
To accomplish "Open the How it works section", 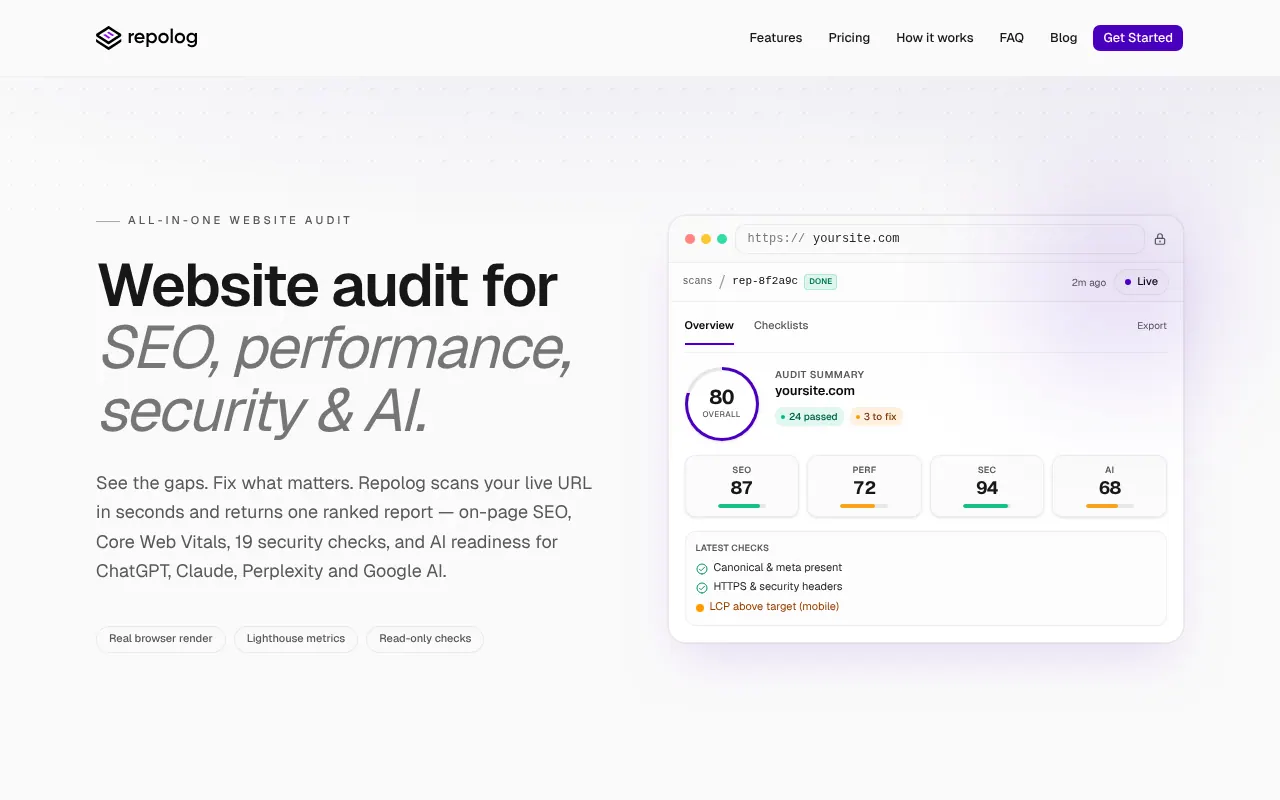I will pos(935,38).
